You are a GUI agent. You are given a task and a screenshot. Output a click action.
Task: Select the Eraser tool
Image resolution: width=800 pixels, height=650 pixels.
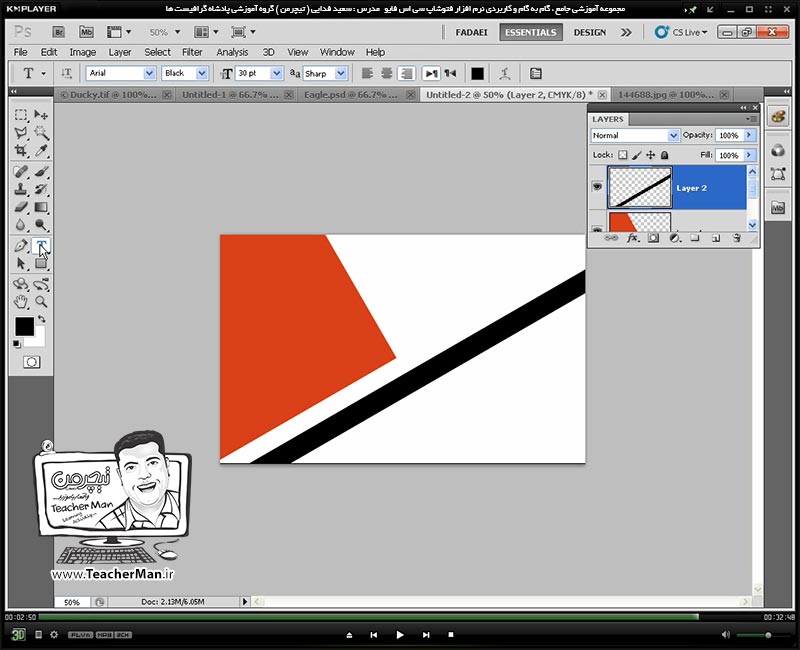(21, 207)
